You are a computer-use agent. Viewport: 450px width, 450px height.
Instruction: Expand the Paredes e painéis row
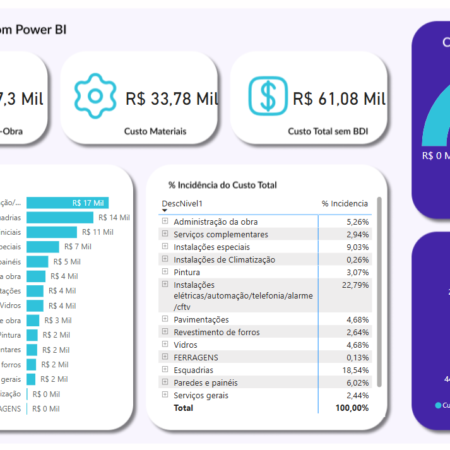click(165, 382)
